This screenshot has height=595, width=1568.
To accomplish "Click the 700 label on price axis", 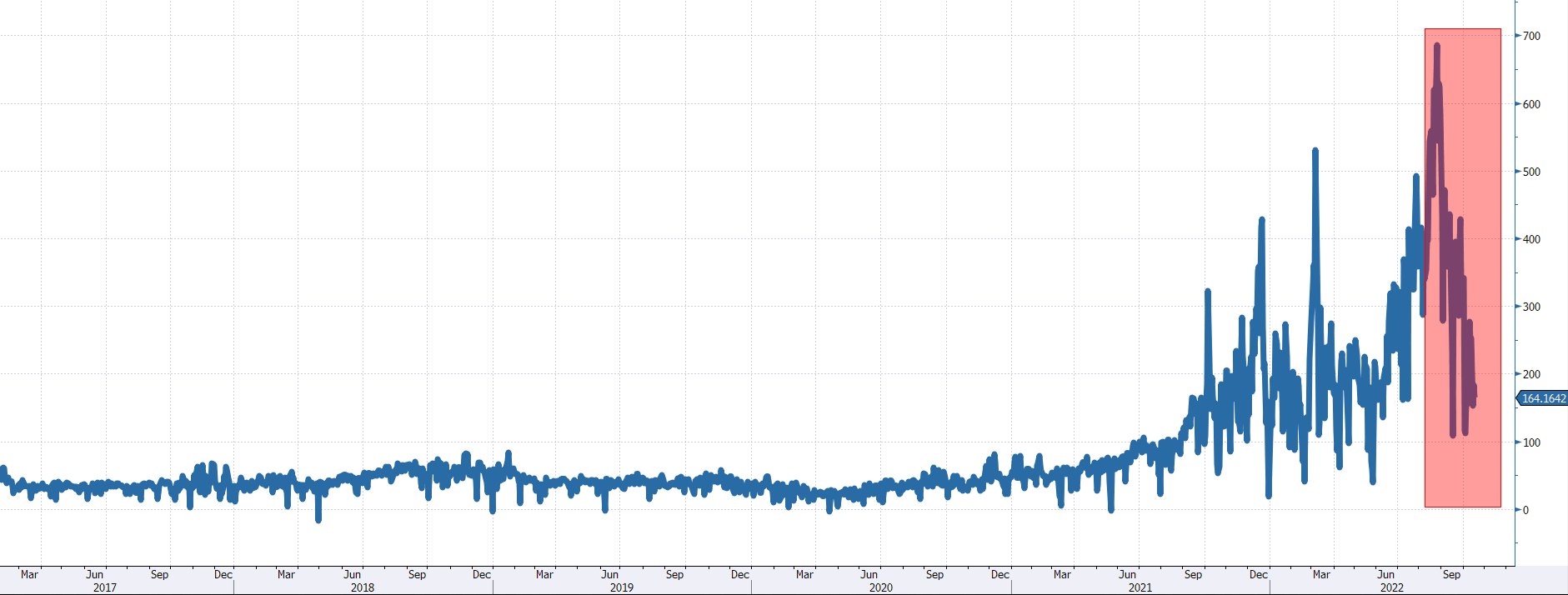I will [x=1531, y=37].
